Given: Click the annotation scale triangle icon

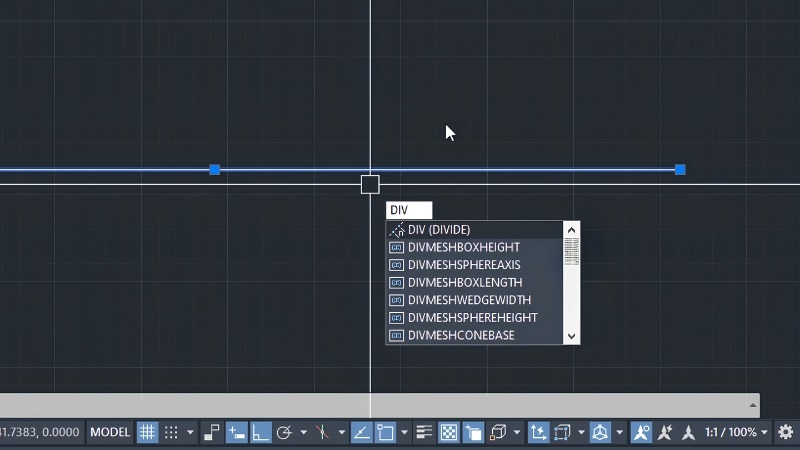Looking at the screenshot, I should pyautogui.click(x=688, y=433).
